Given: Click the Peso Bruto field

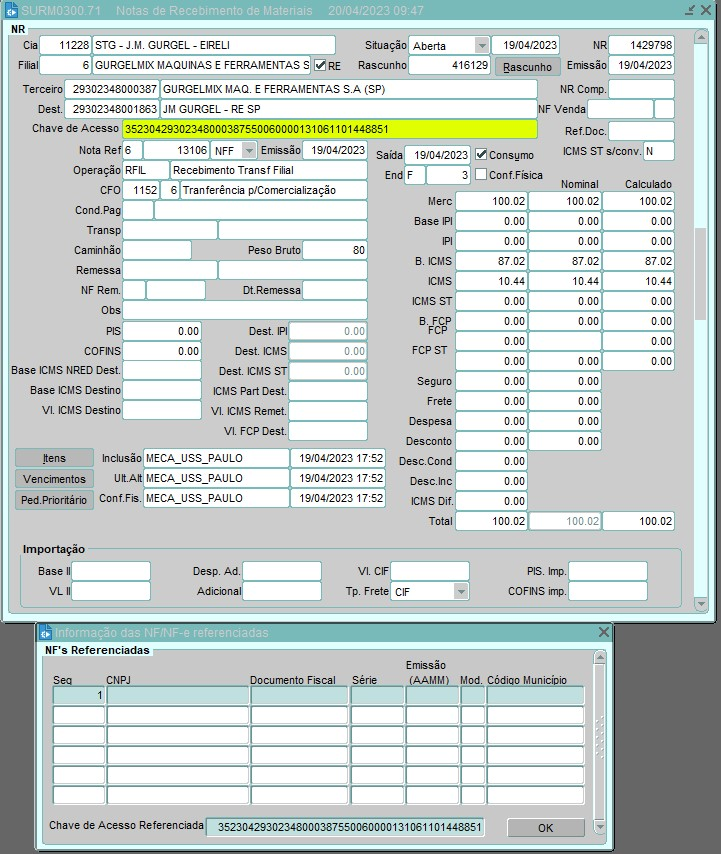Looking at the screenshot, I should tap(334, 250).
